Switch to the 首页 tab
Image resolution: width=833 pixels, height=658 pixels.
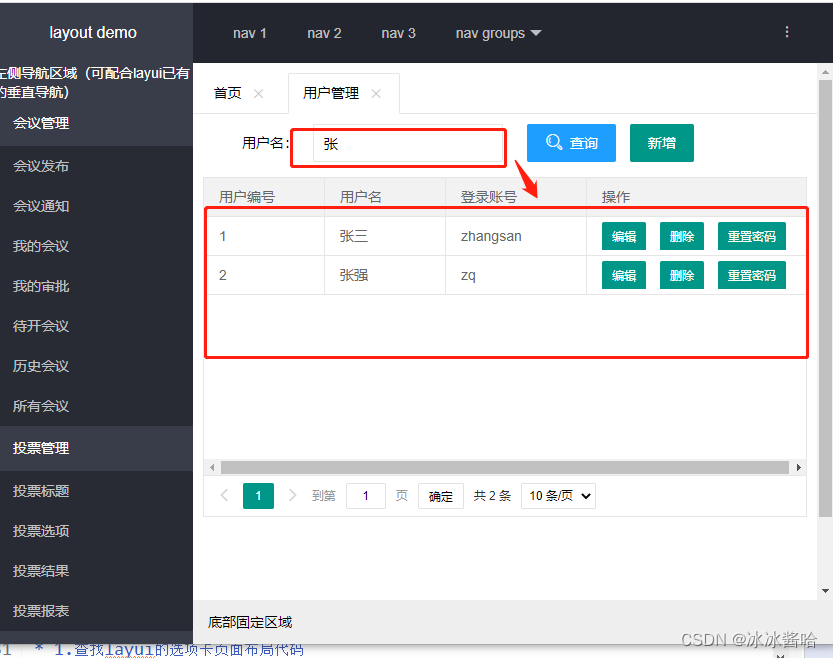(228, 93)
